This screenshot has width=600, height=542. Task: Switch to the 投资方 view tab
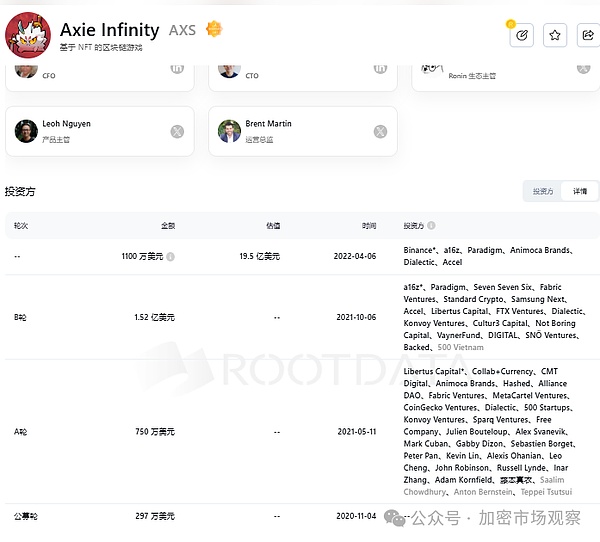point(542,191)
